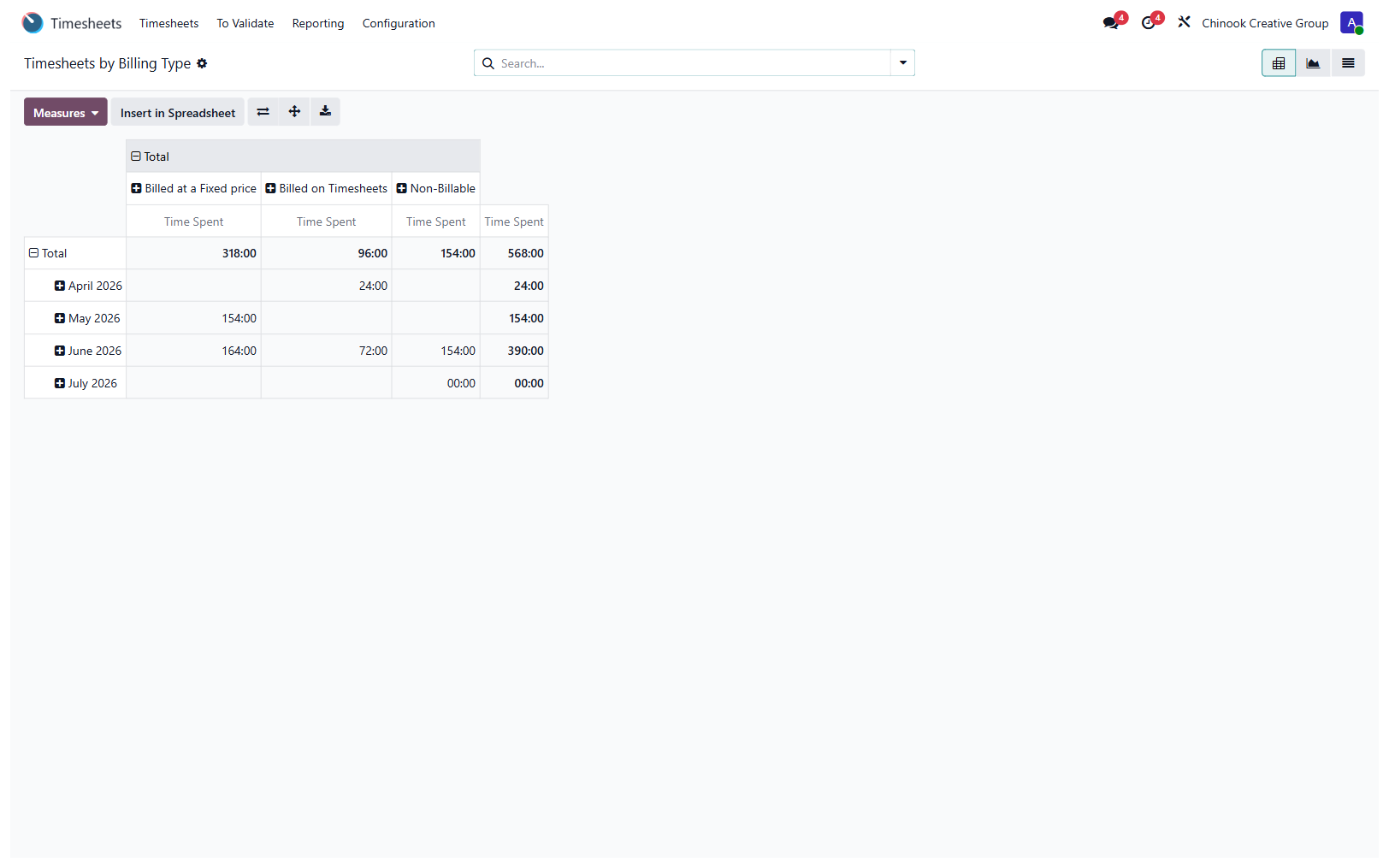Image resolution: width=1389 pixels, height=868 pixels.
Task: Click the 568:00 grand total cell
Action: pyautogui.click(x=514, y=253)
